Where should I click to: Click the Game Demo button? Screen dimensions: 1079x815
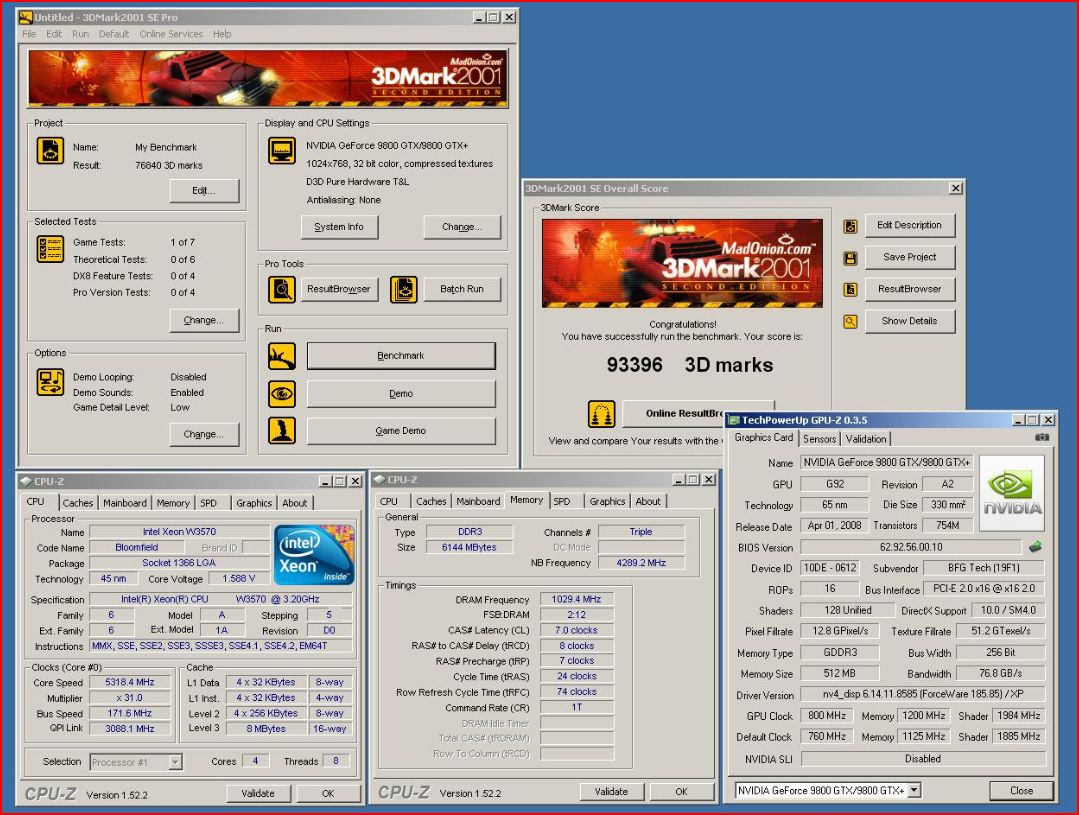point(401,431)
